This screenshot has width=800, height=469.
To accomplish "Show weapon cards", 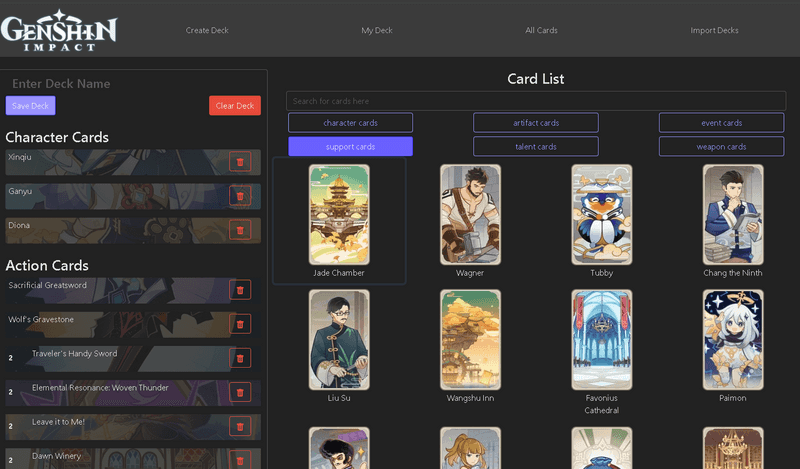I will [721, 146].
